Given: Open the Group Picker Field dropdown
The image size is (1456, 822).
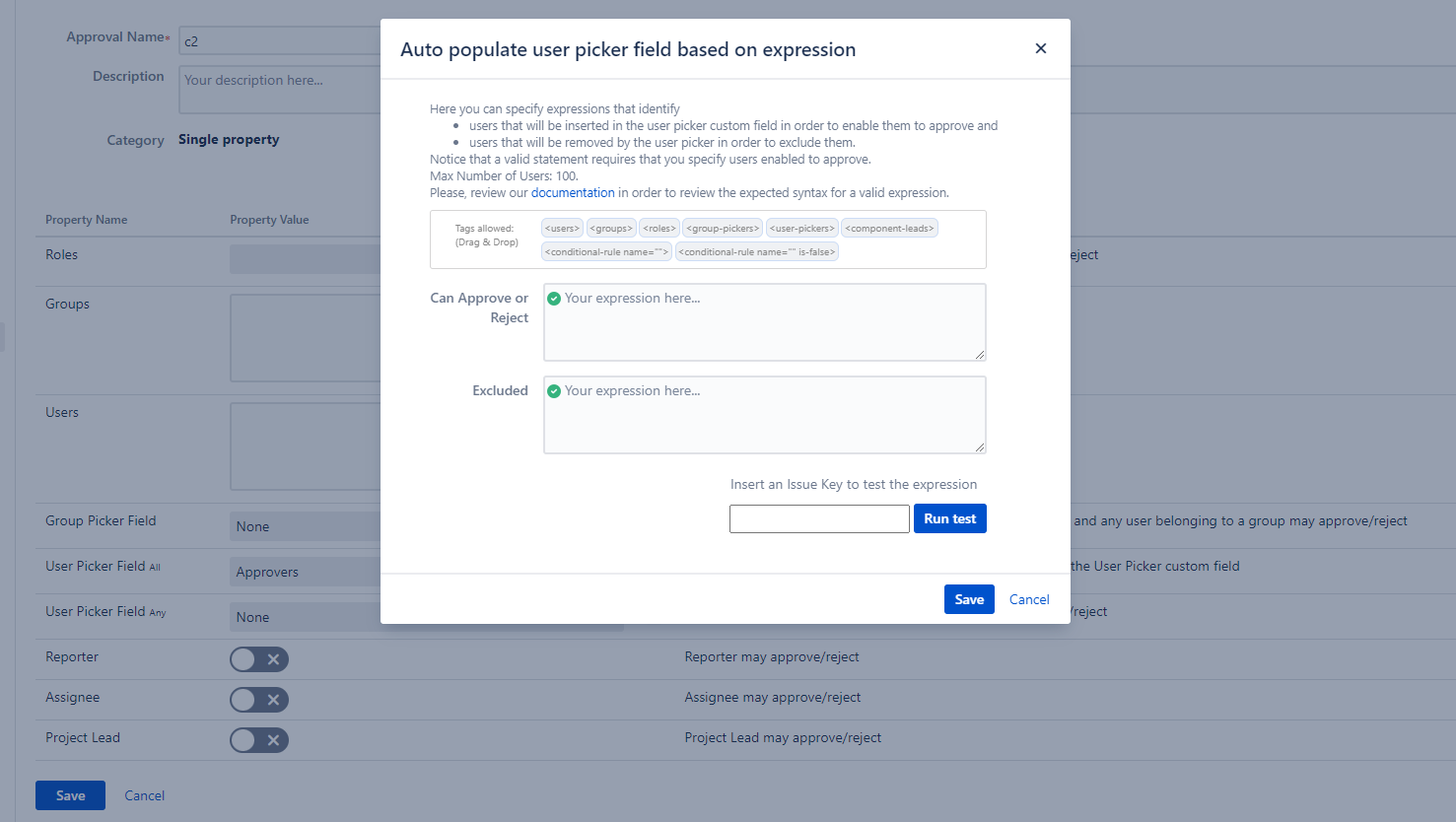Looking at the screenshot, I should pyautogui.click(x=306, y=526).
